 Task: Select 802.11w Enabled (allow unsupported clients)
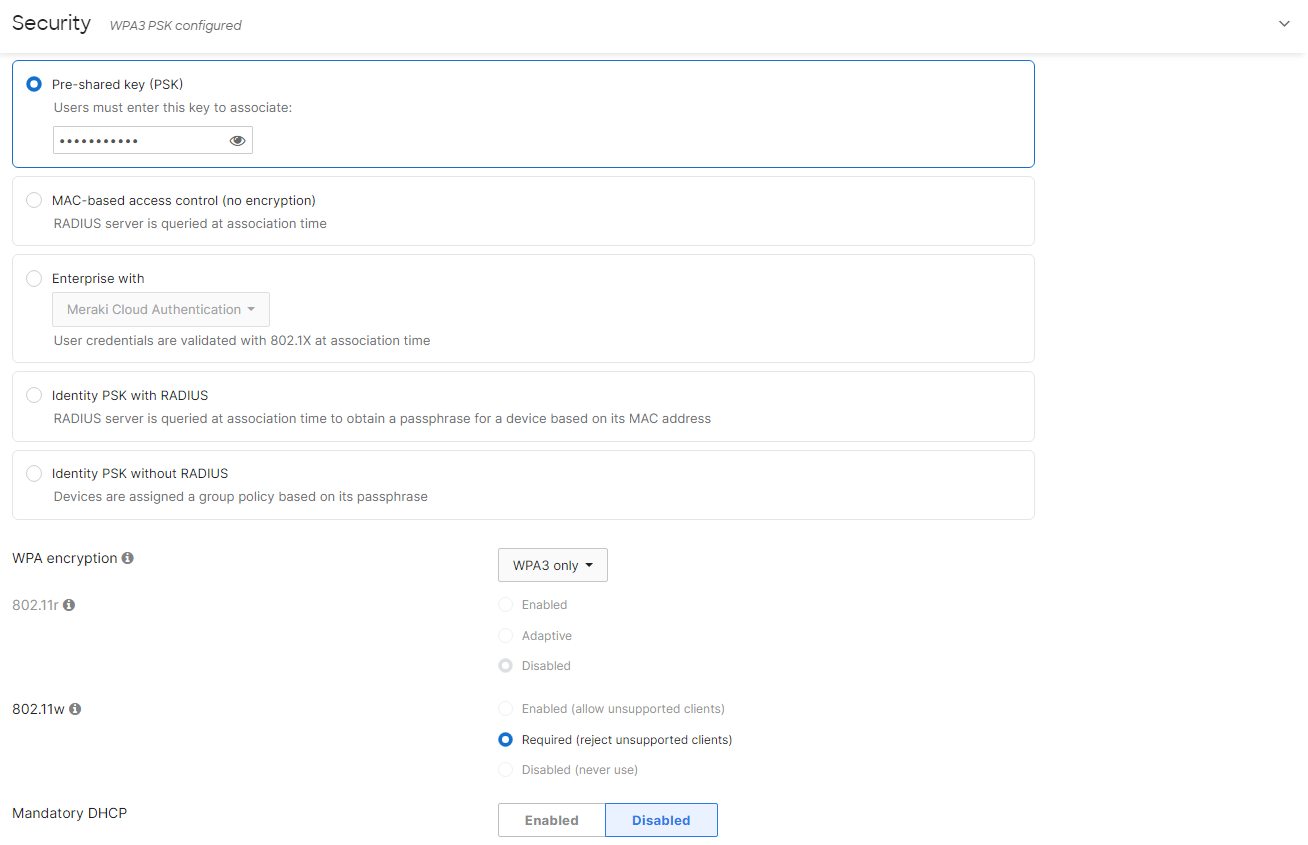(x=505, y=709)
